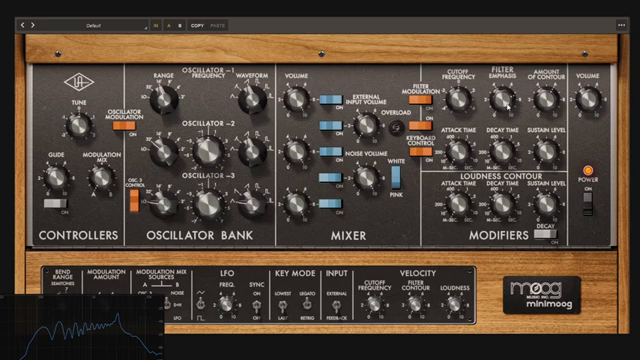Click Loudness Contour Attack Time knob
Screen dimensions: 640x360
click(458, 204)
